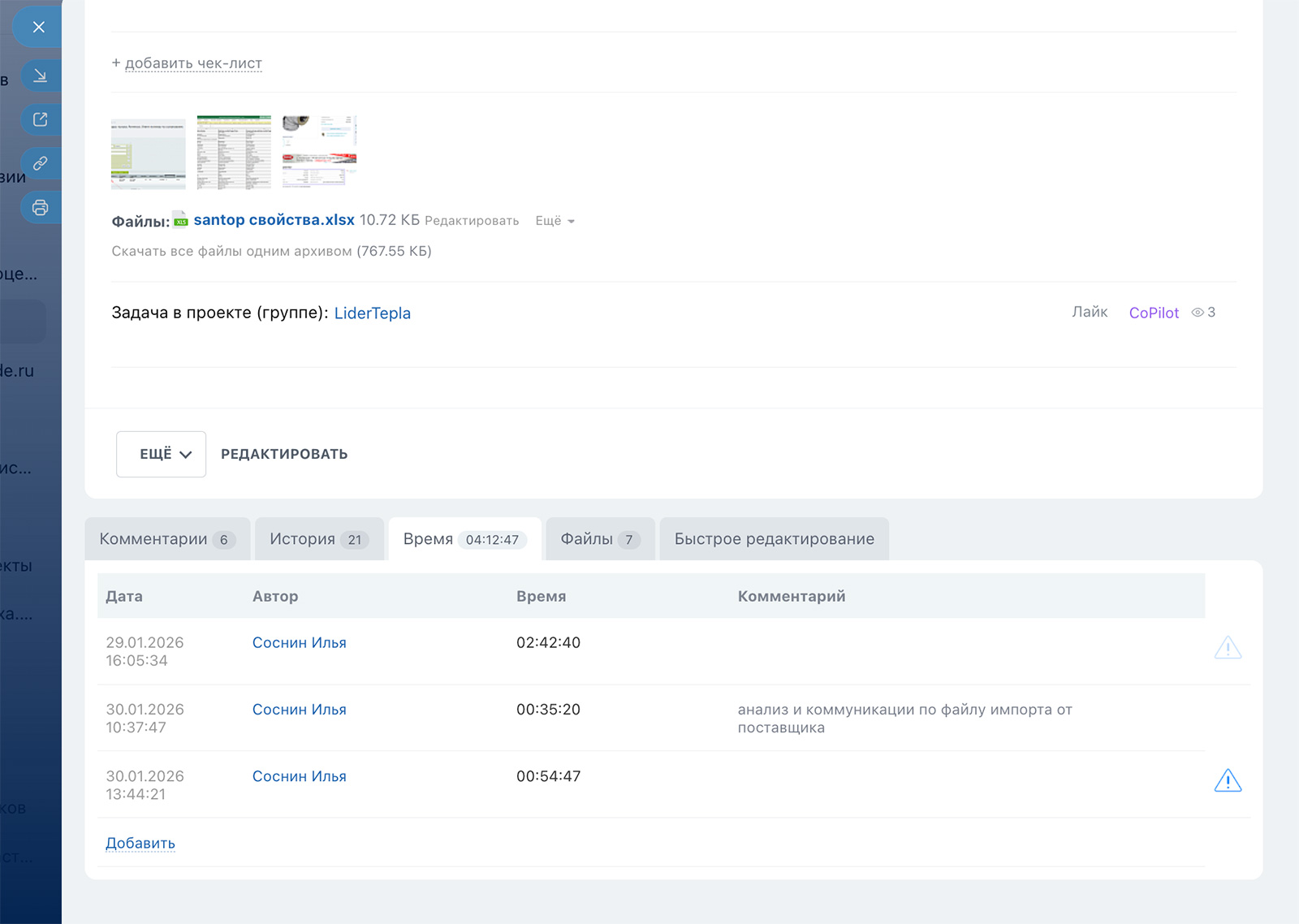Open the LiderTepla project

click(x=373, y=313)
